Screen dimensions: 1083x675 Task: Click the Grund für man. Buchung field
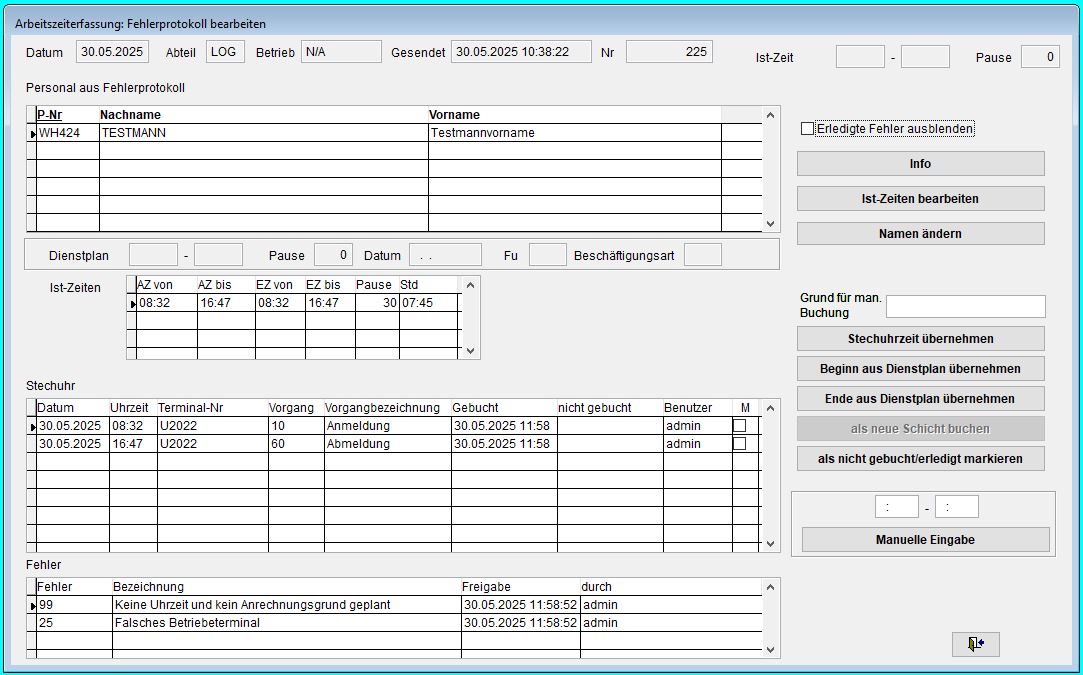[966, 306]
